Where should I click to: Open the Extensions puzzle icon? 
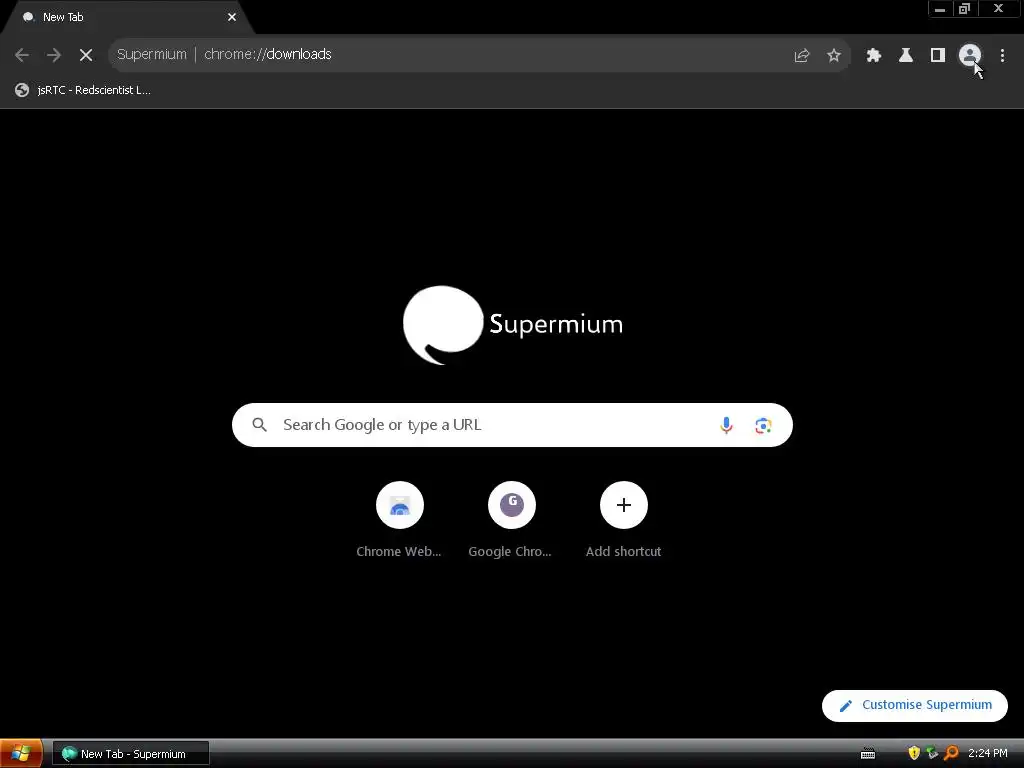click(874, 55)
